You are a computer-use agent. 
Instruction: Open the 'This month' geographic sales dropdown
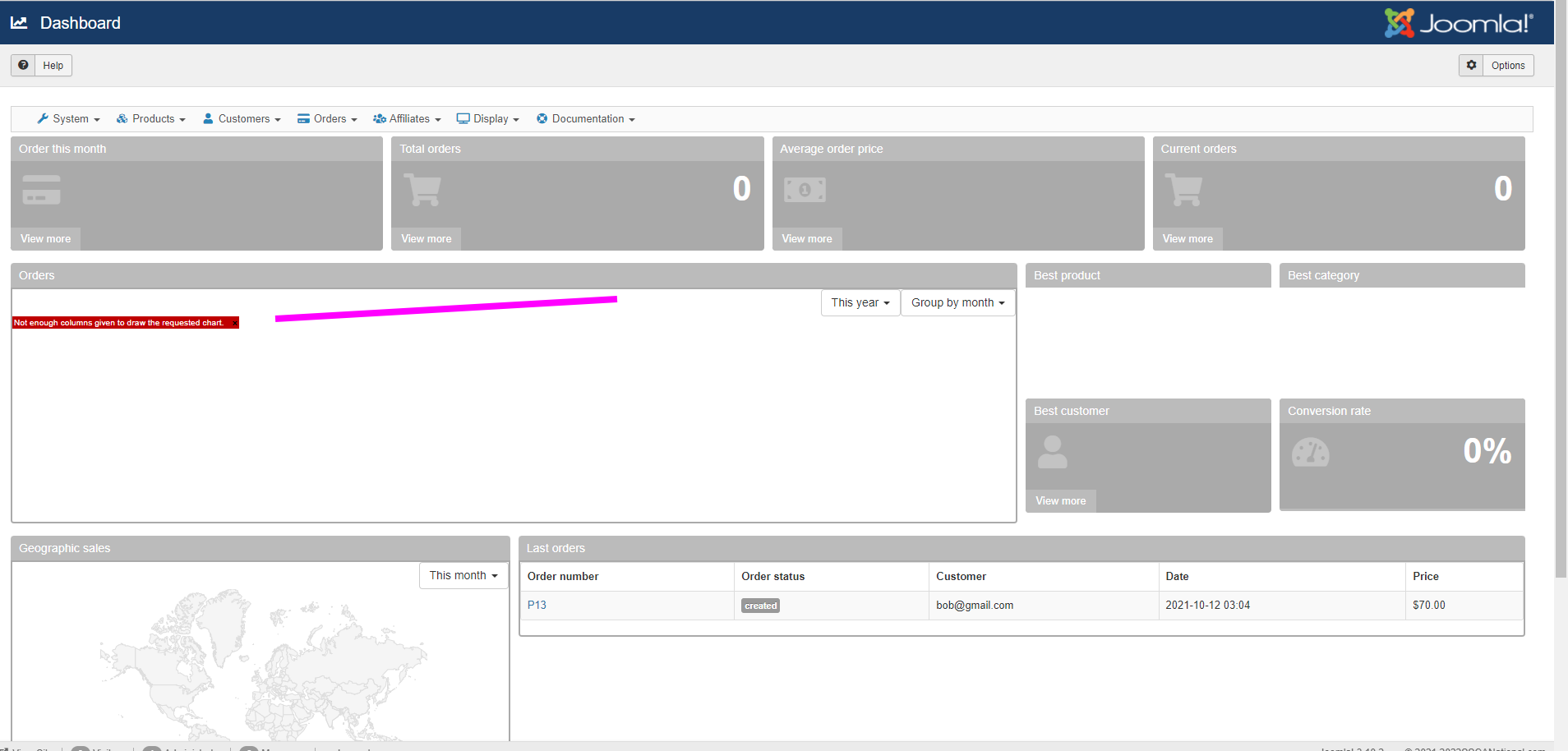463,576
